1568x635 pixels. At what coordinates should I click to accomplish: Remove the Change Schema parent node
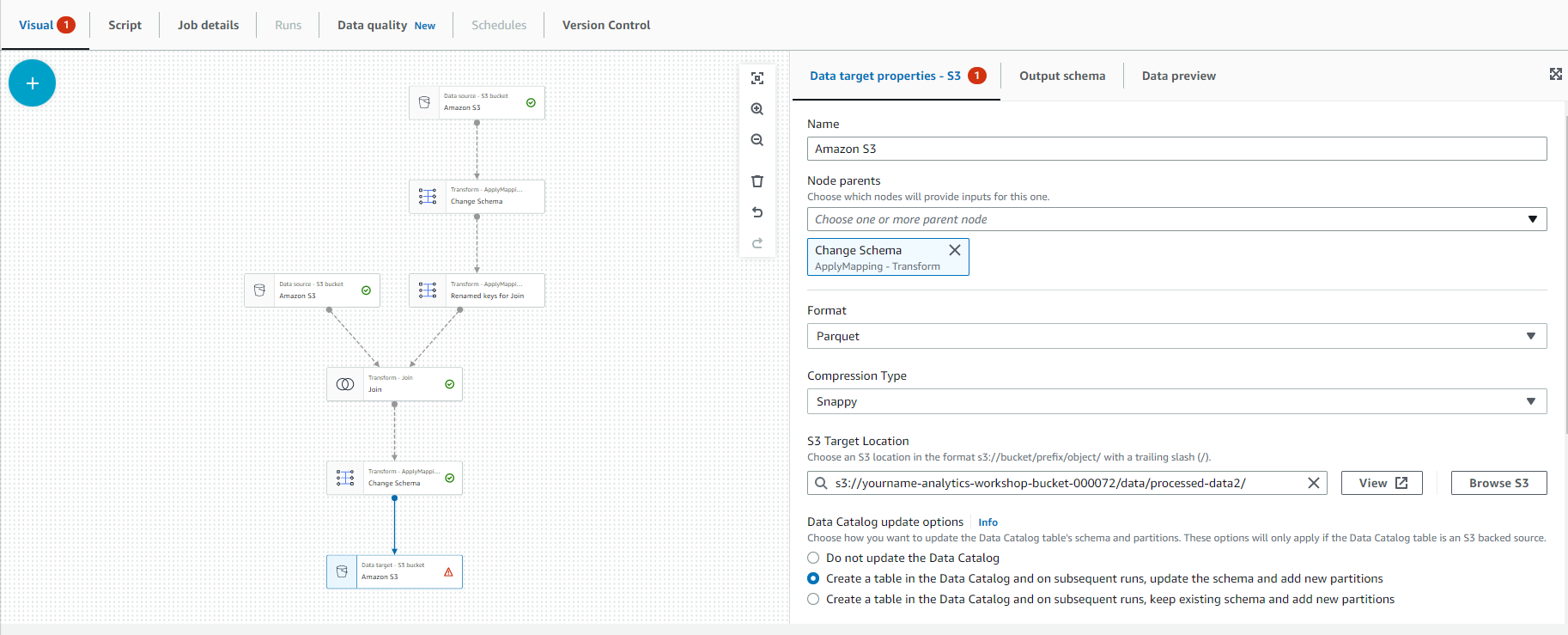(x=954, y=250)
